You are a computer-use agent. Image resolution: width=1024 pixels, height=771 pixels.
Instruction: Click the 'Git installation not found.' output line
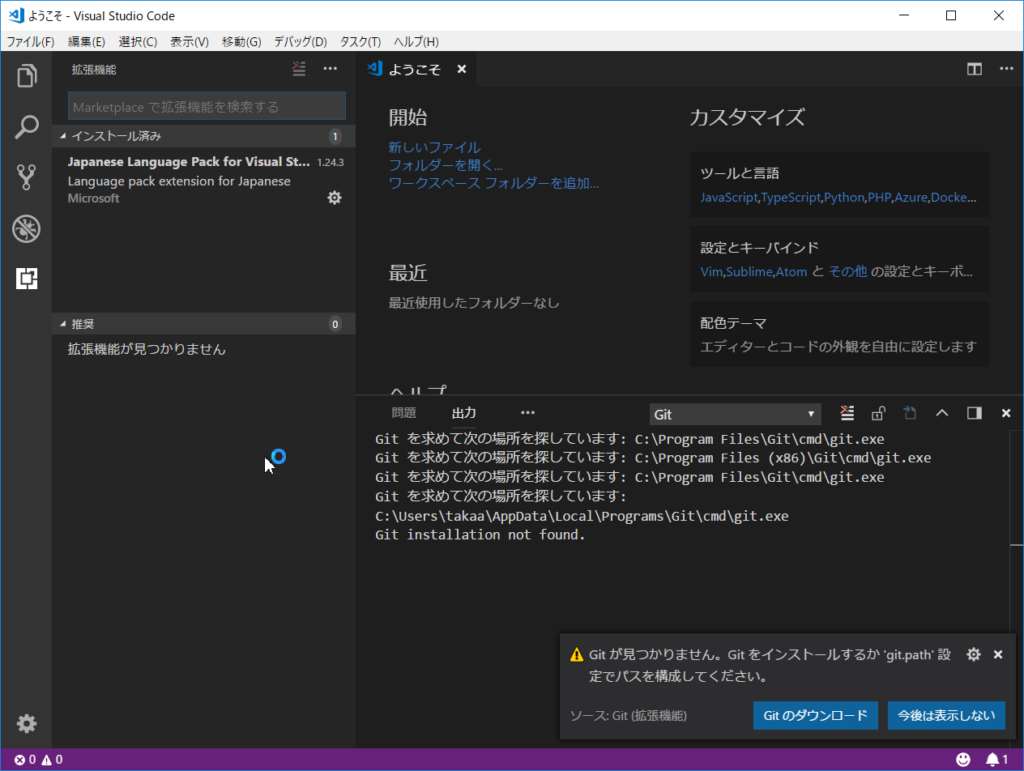tap(480, 535)
